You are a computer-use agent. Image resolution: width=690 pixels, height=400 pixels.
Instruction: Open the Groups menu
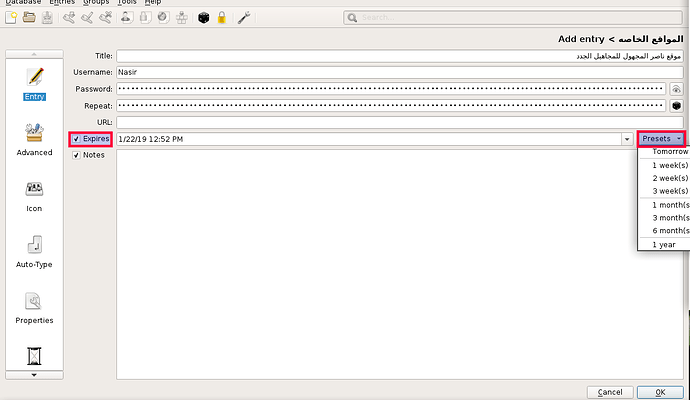96,3
